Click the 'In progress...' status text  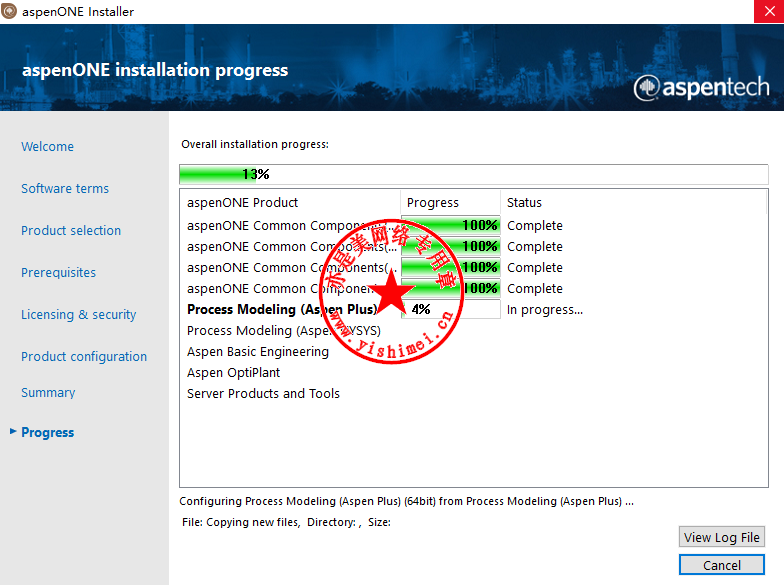545,310
